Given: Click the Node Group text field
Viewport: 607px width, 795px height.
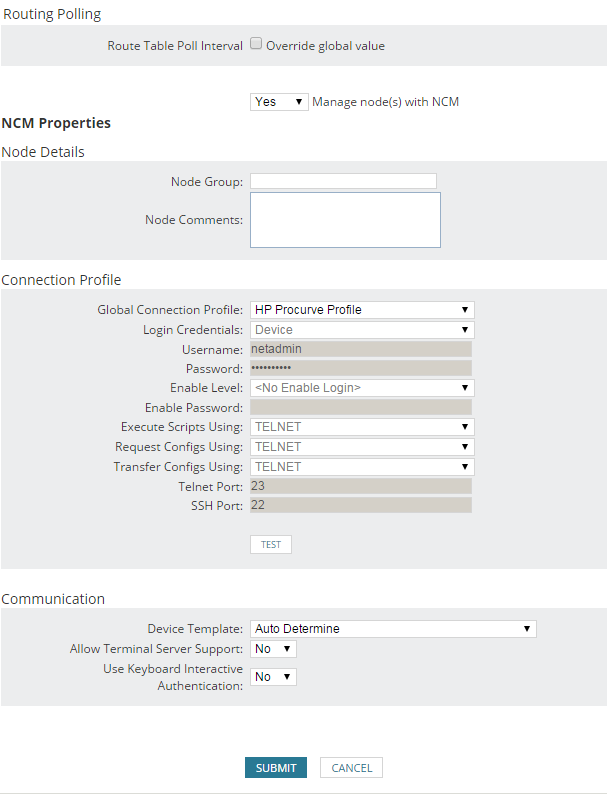Looking at the screenshot, I should pos(343,181).
